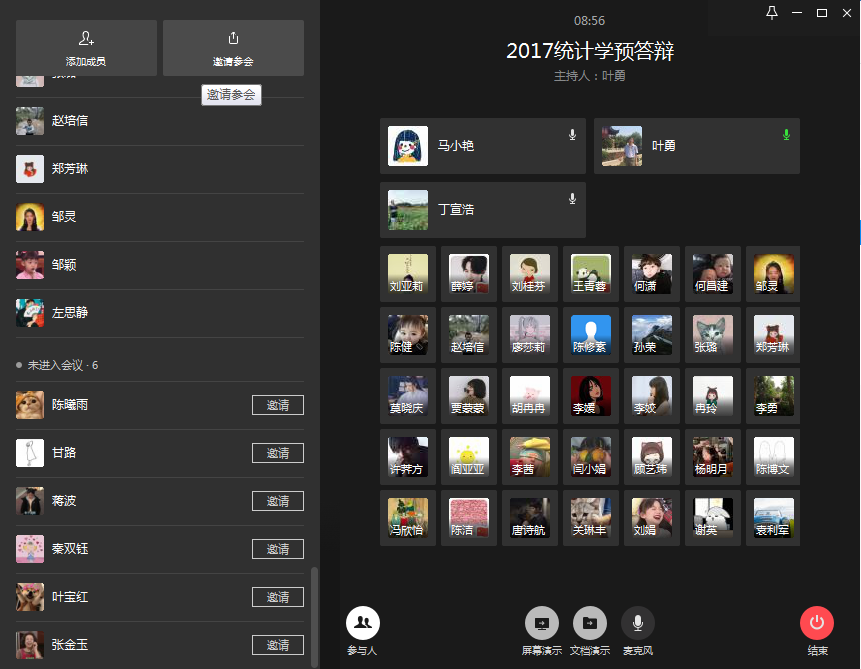Screen dimensions: 861x669
Task: Toggle 丁宣洁's microphone icon
Action: coord(573,198)
